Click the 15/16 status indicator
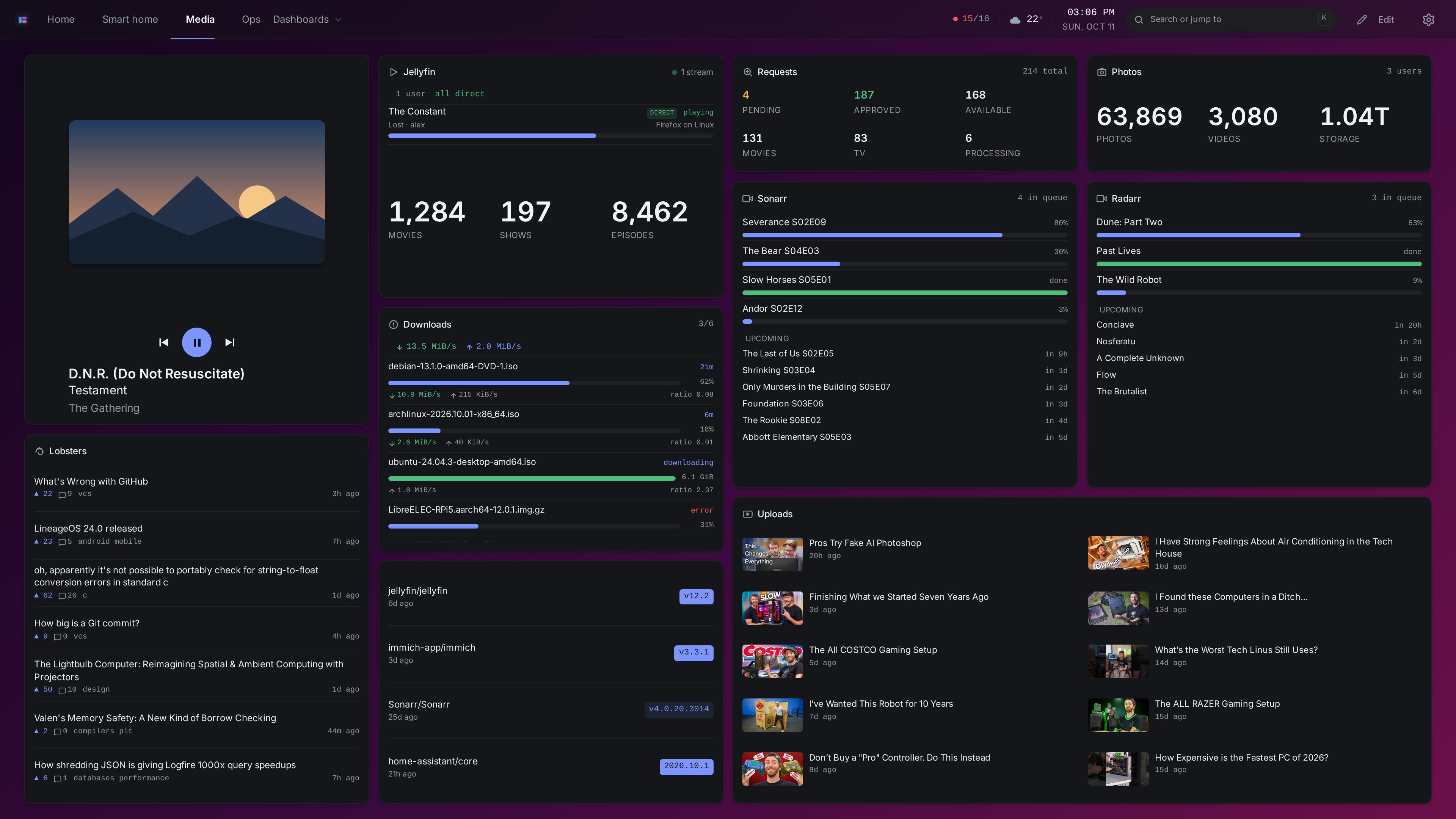 tap(971, 19)
